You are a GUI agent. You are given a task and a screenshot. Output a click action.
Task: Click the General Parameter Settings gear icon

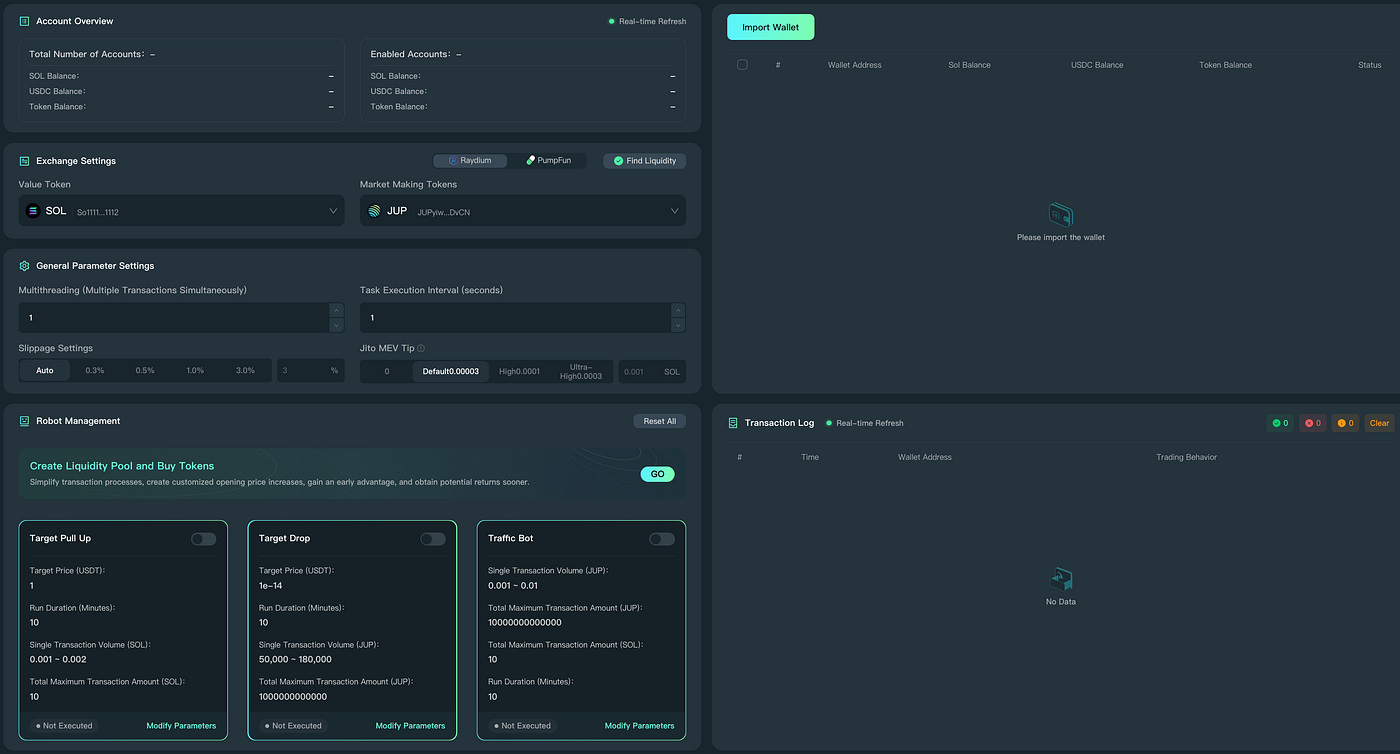(x=25, y=266)
